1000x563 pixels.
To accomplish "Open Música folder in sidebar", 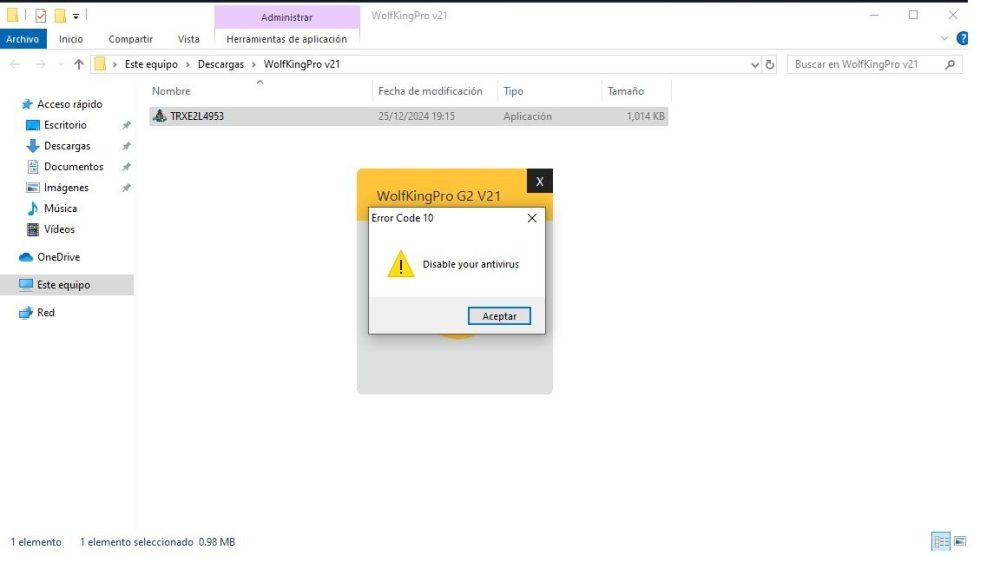I will 60,208.
